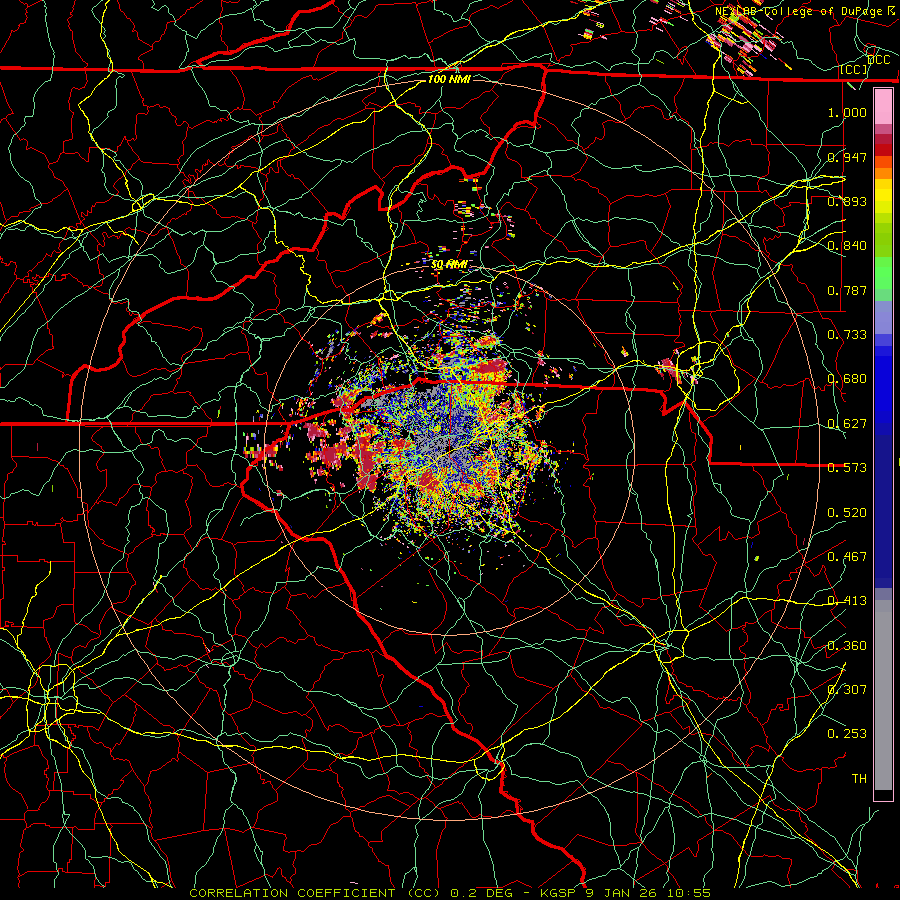Click the "0.307" scale value
Viewport: 900px width, 900px height.
[x=847, y=689]
